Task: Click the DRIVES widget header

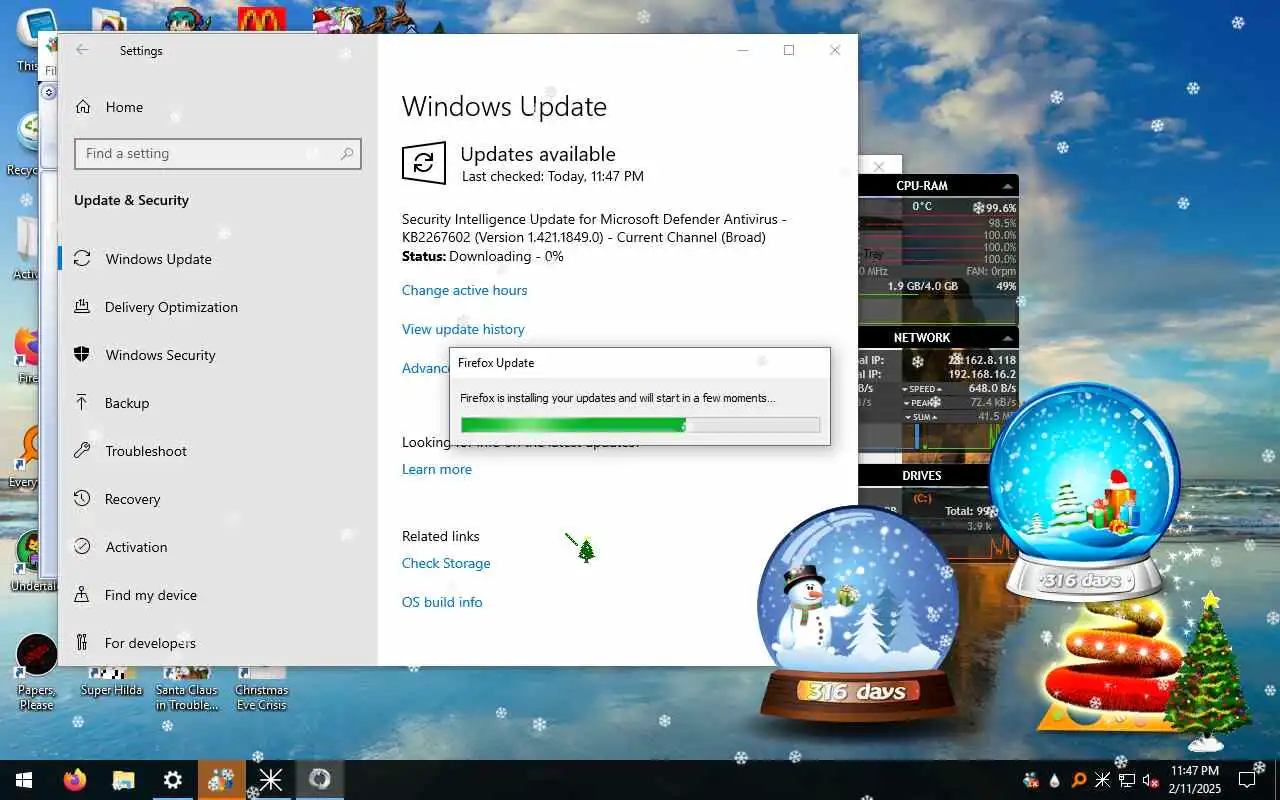Action: coord(922,476)
